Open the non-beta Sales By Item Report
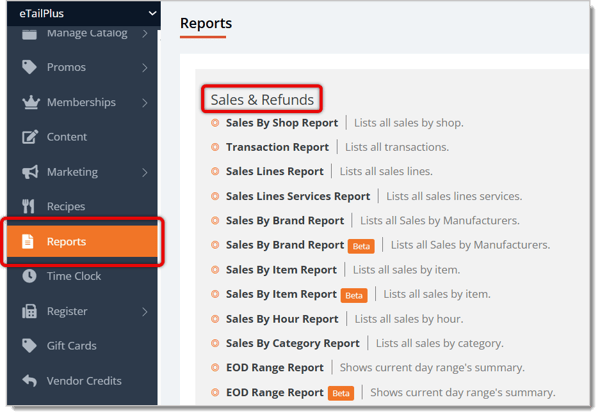The height and width of the screenshot is (416, 600). pos(281,270)
